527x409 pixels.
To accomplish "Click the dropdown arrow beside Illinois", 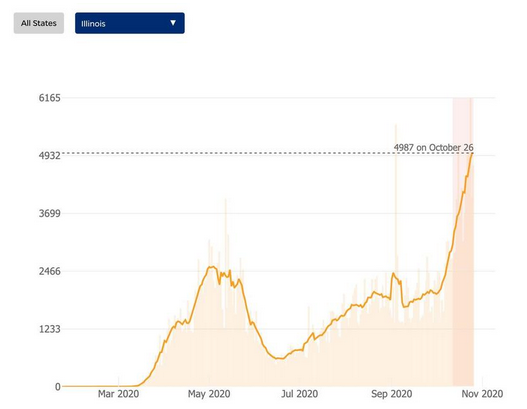I will tap(173, 23).
